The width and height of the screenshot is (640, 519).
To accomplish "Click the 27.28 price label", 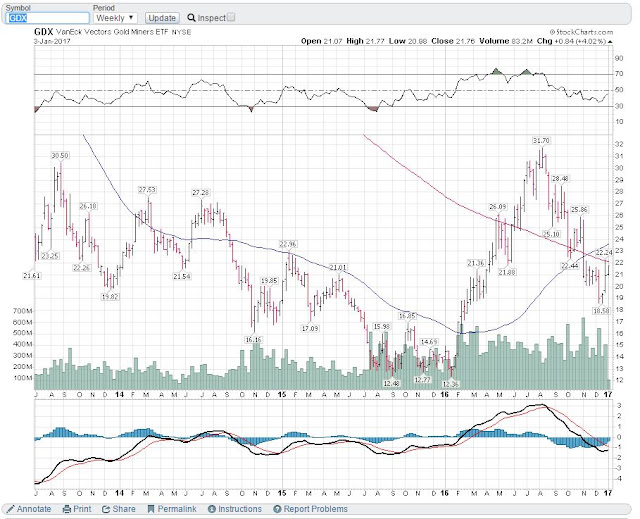I will coord(201,192).
